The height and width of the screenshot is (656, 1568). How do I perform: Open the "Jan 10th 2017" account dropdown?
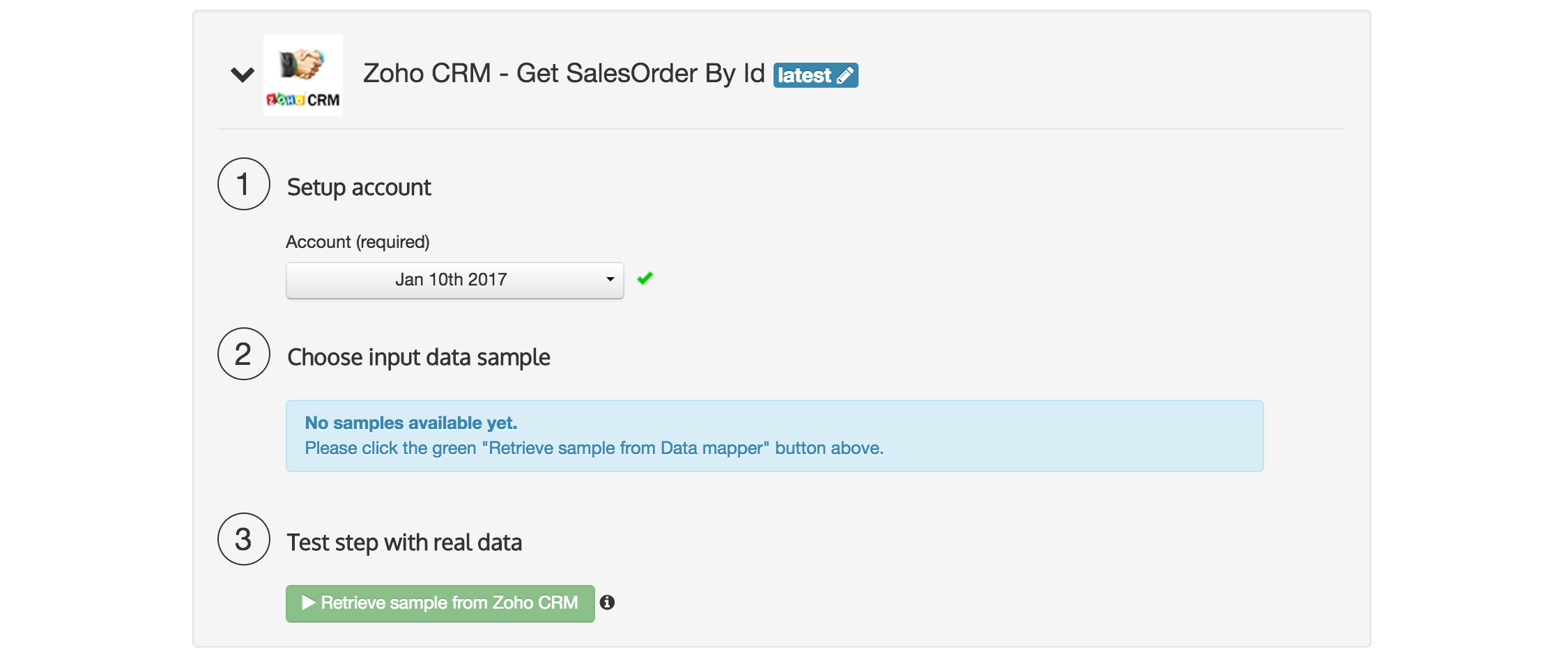(x=450, y=280)
